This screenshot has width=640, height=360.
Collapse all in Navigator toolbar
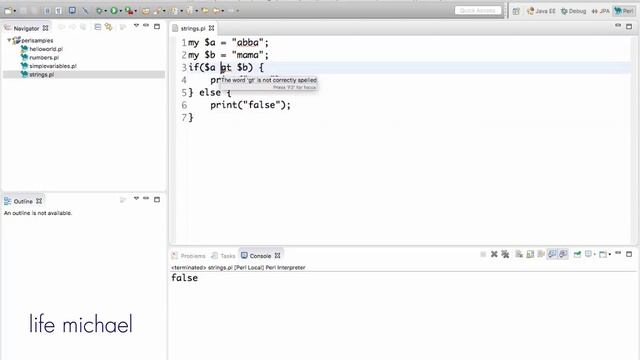[98, 27]
